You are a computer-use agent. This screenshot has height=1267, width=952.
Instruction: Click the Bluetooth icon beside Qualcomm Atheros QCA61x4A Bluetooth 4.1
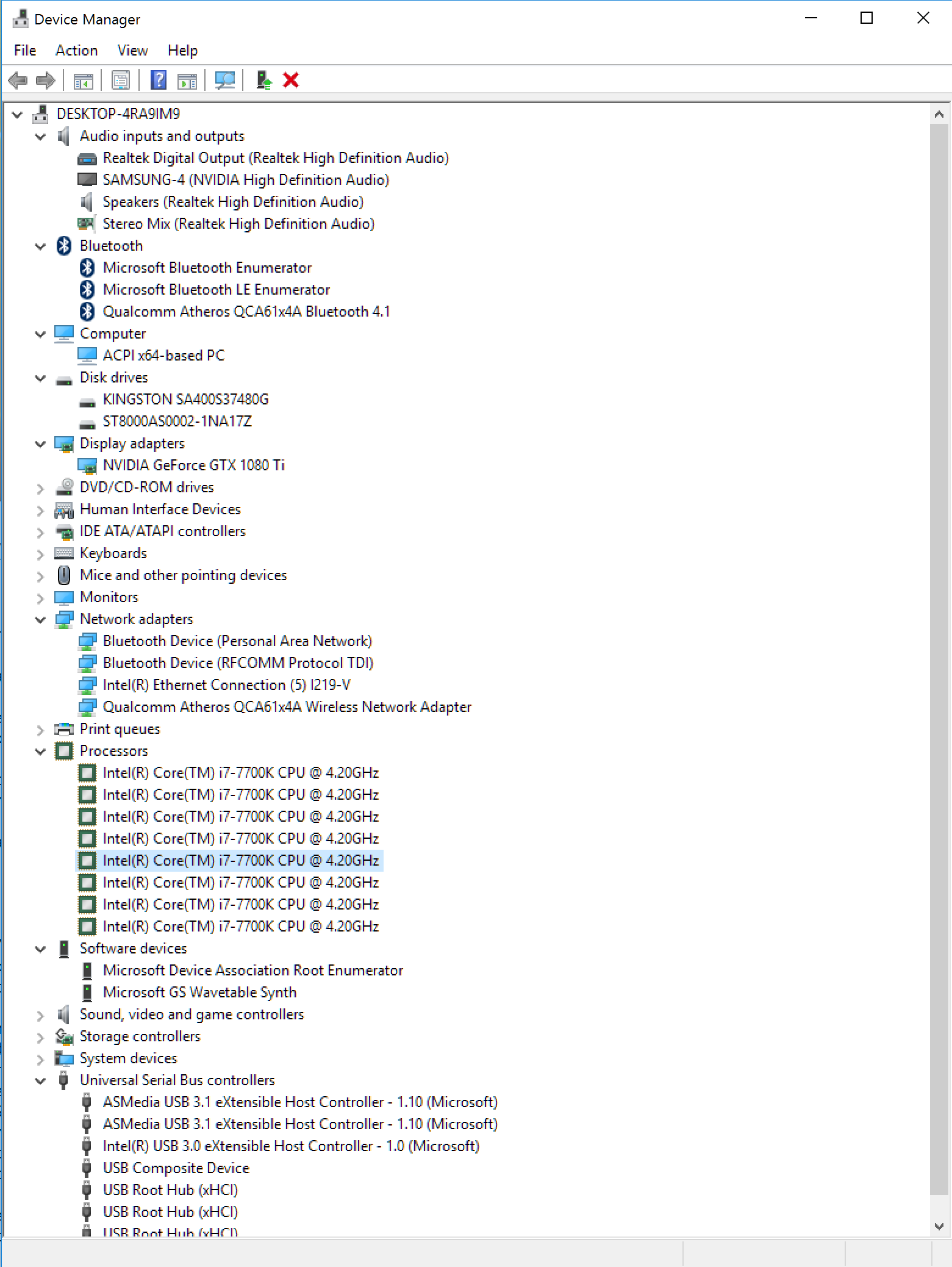(87, 312)
